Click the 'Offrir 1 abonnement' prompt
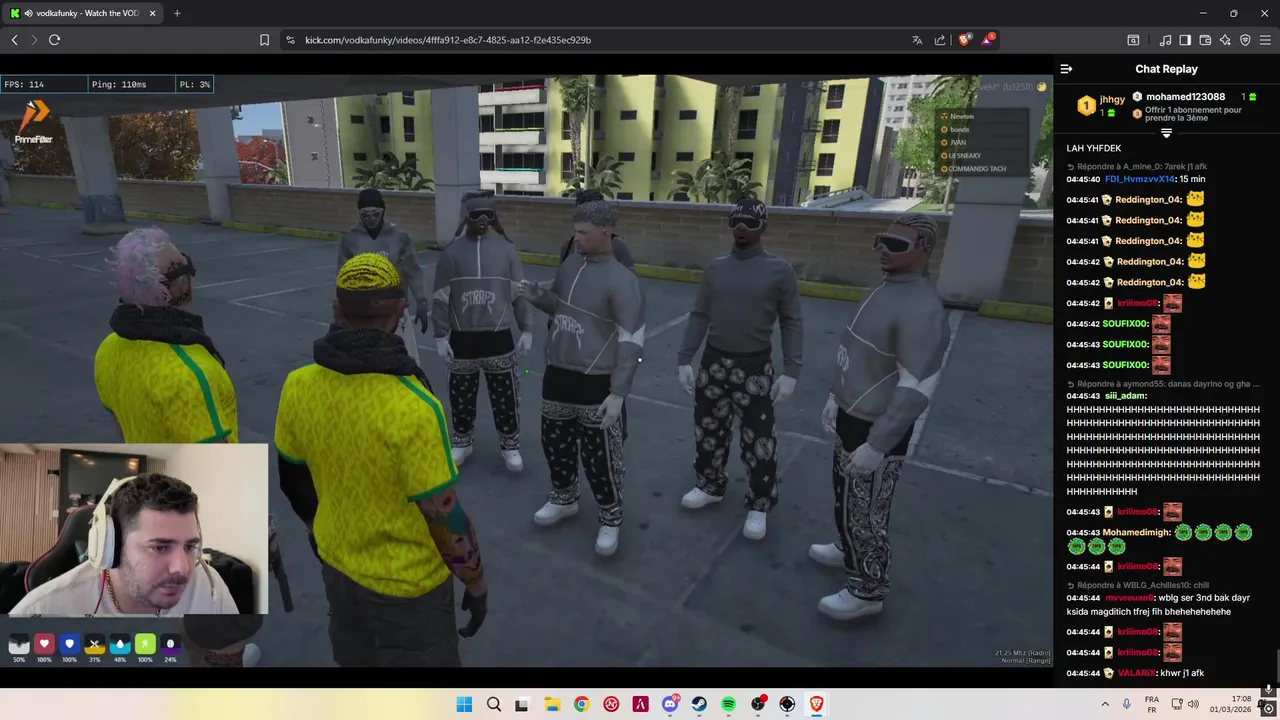 (x=1193, y=113)
